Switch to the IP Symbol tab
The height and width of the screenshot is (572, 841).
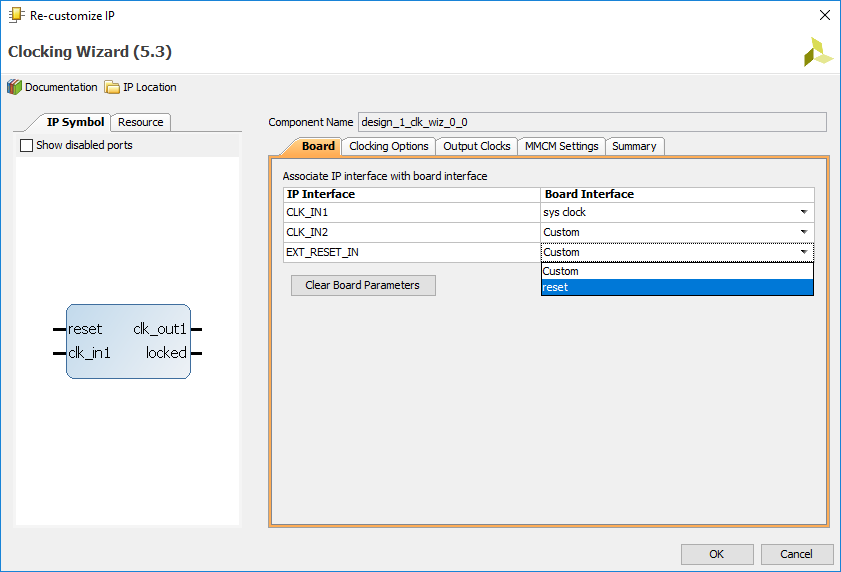75,122
